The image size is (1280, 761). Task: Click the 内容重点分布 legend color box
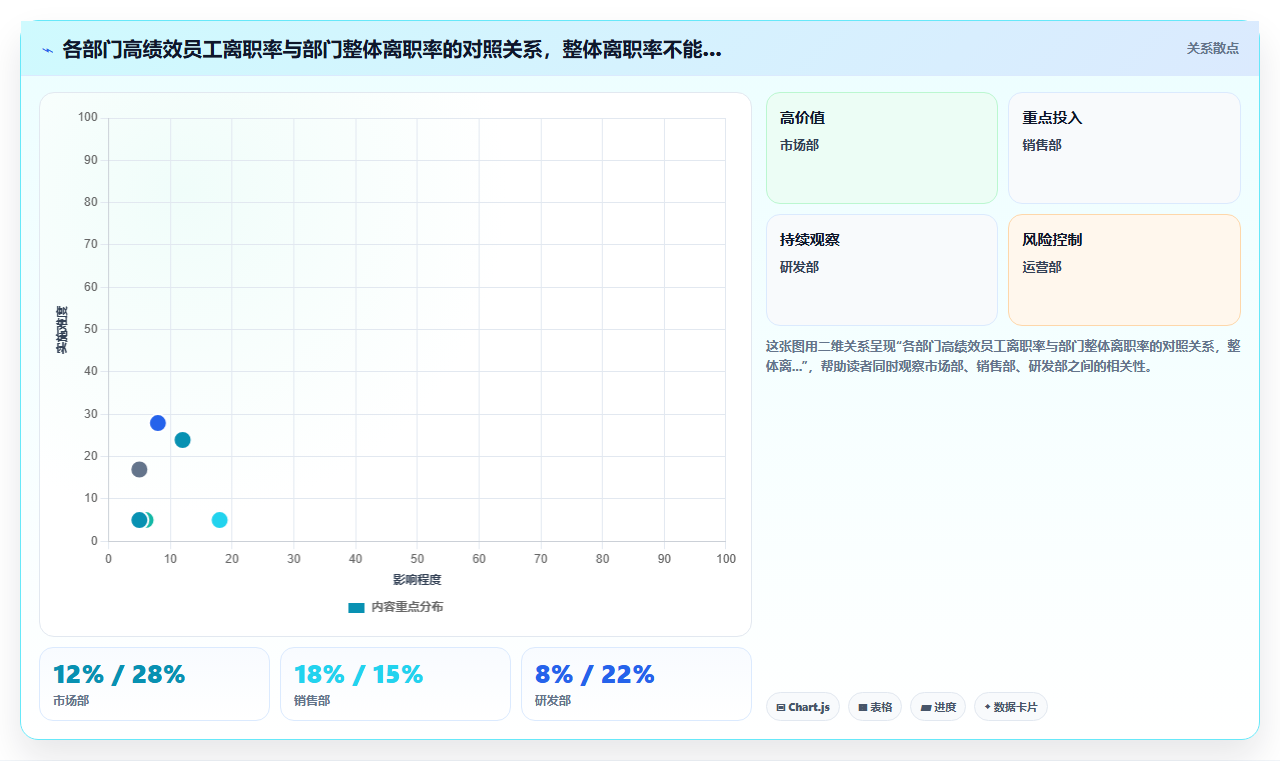(356, 608)
